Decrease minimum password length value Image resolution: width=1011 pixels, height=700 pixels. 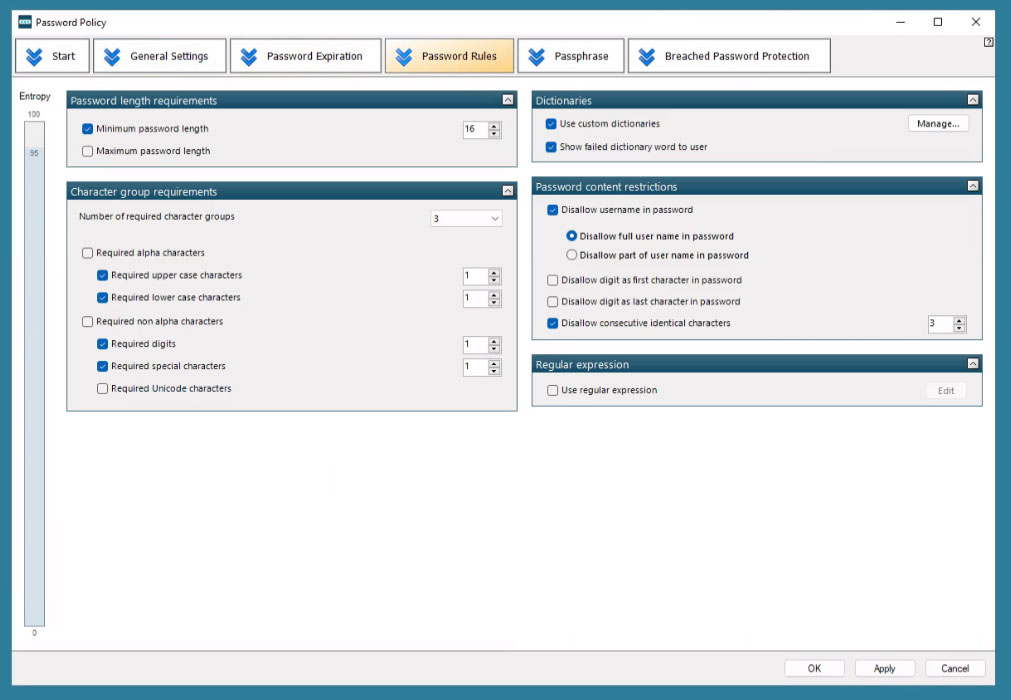494,133
